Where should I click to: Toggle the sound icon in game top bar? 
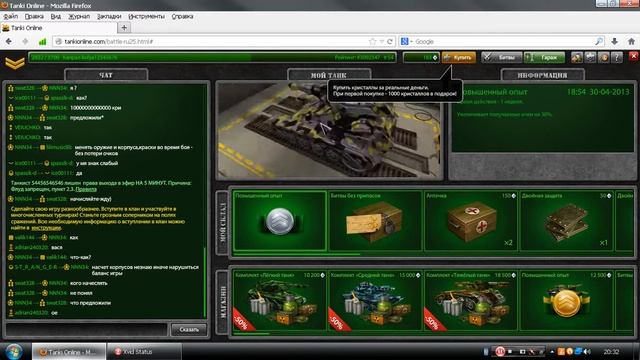pos(604,58)
